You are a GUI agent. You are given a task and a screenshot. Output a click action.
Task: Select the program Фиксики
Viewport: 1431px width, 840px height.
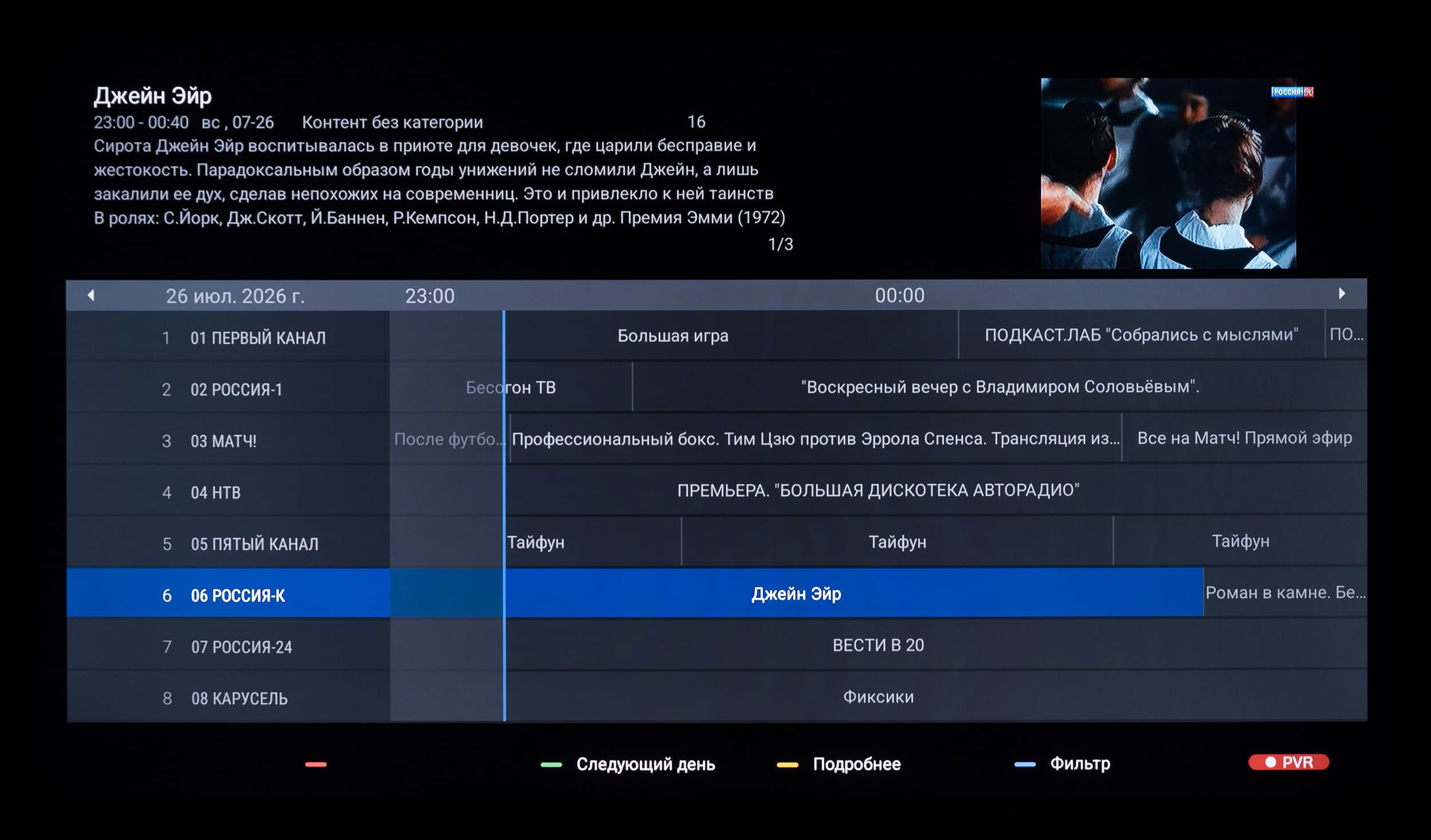click(x=879, y=696)
